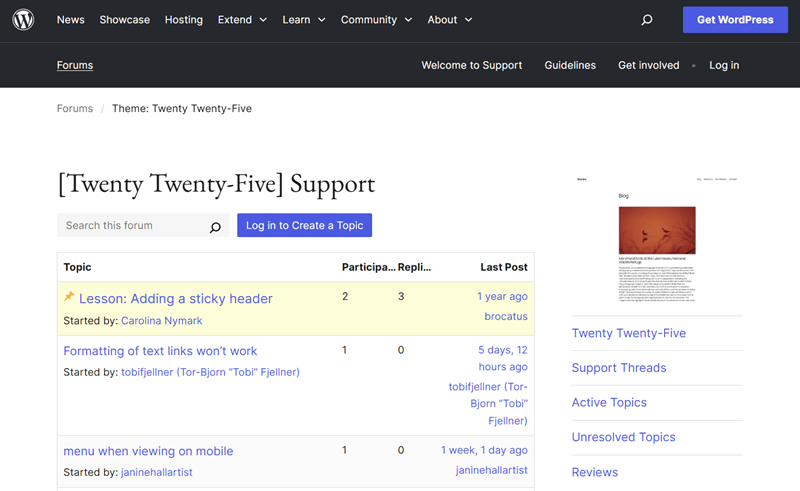800x491 pixels.
Task: Open the Guidelines page
Action: pos(570,65)
